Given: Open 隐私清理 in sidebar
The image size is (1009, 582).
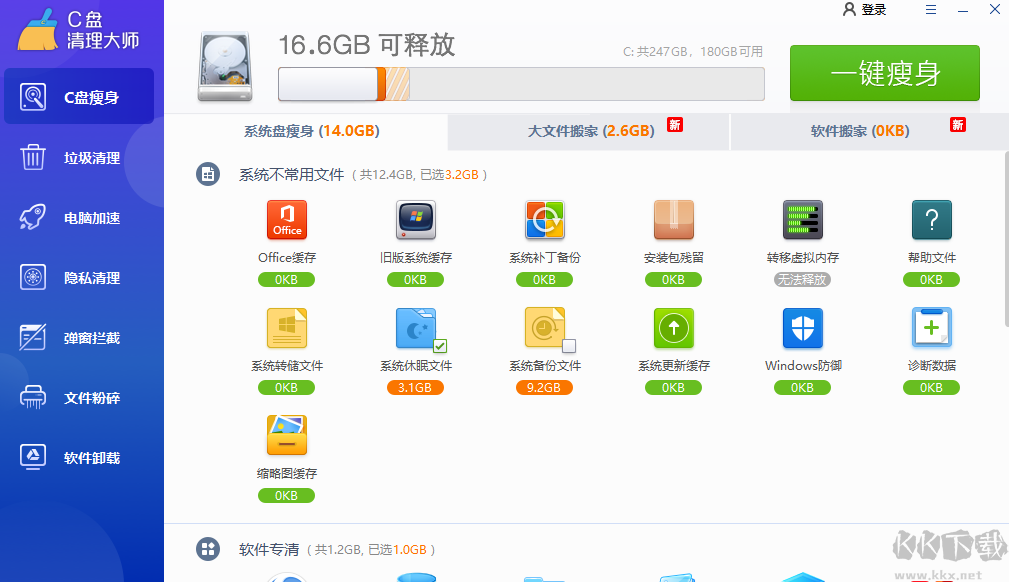Looking at the screenshot, I should pyautogui.click(x=79, y=277).
